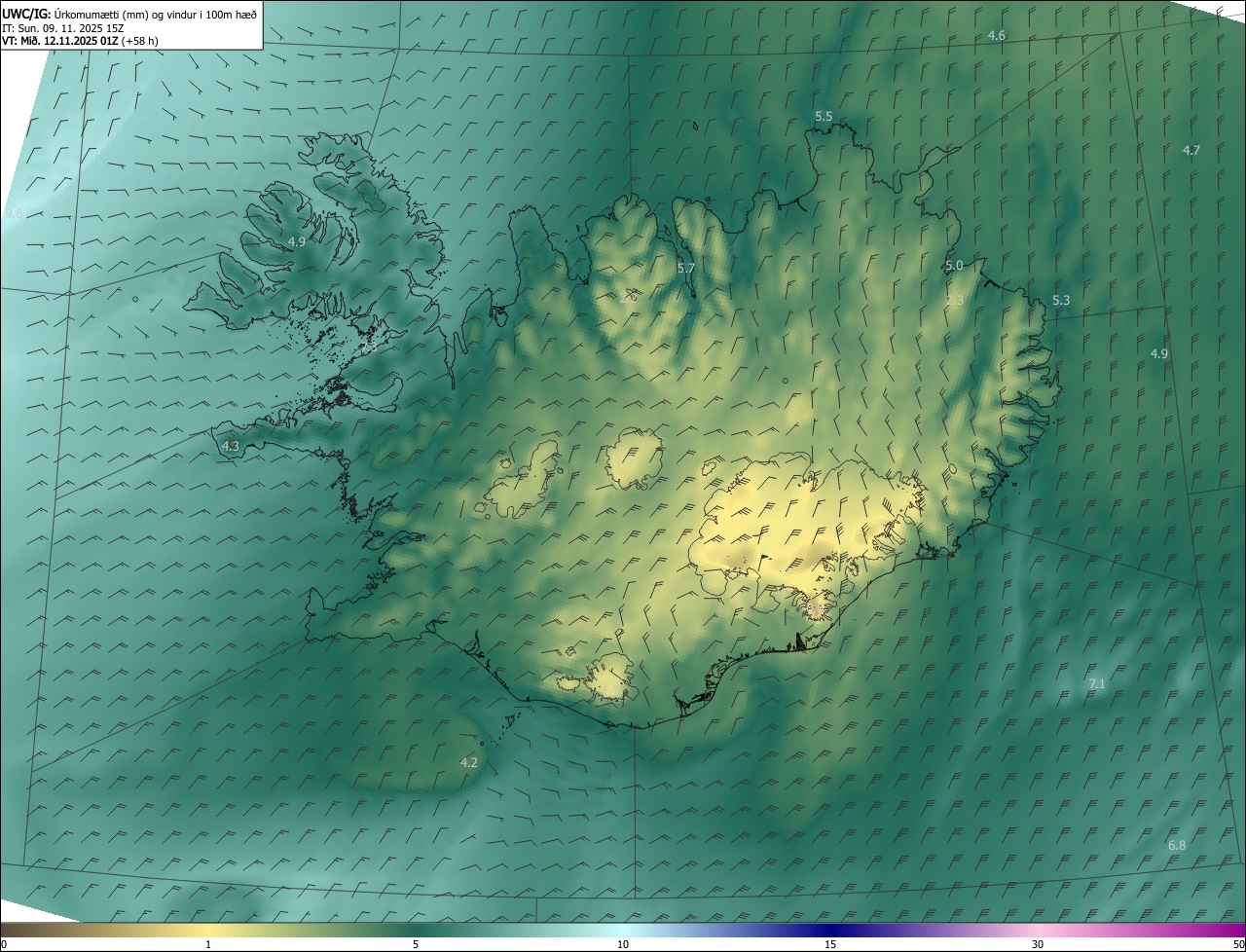Click the 7.3 value in Breiðafjörður bay
Viewport: 1246px width, 952px height.
(369, 347)
